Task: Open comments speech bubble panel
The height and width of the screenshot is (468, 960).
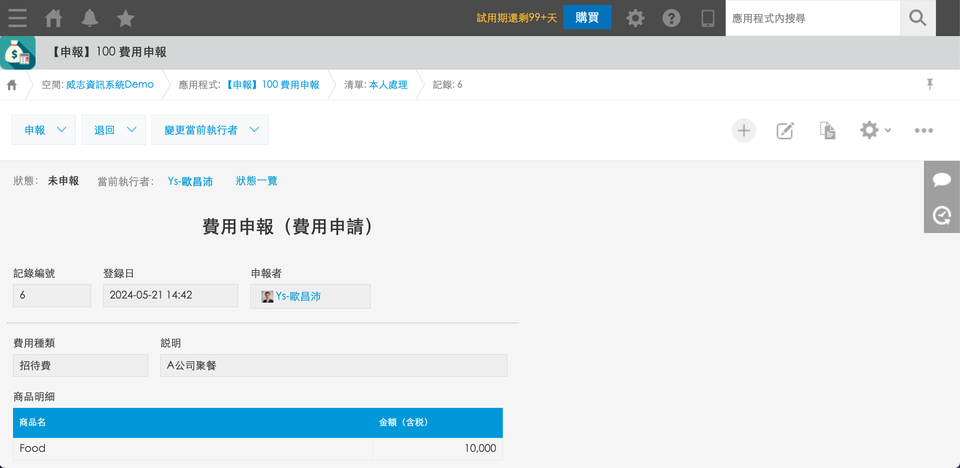Action: pyautogui.click(x=942, y=179)
